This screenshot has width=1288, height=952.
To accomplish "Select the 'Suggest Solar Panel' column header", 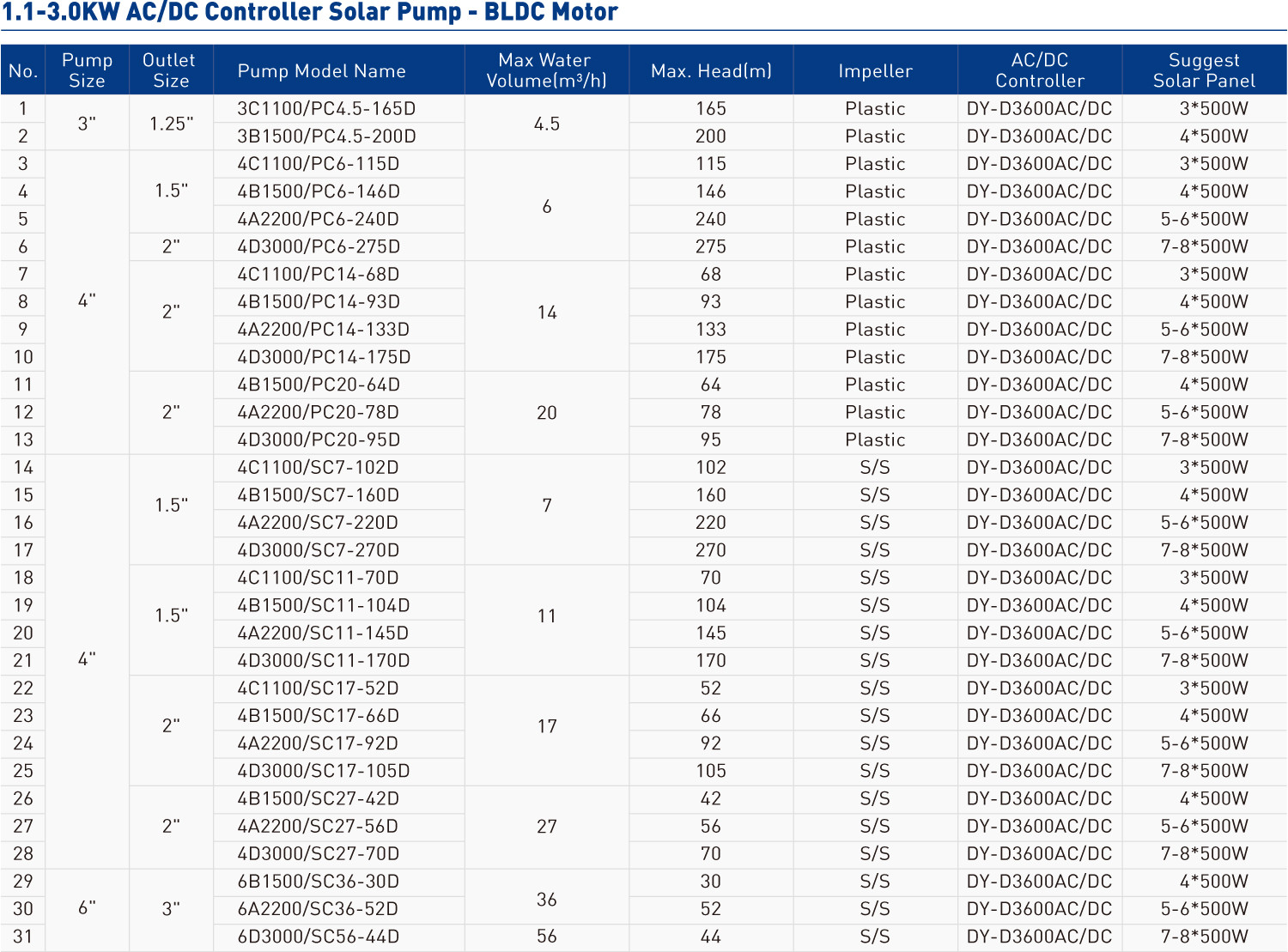I will 1204,71.
